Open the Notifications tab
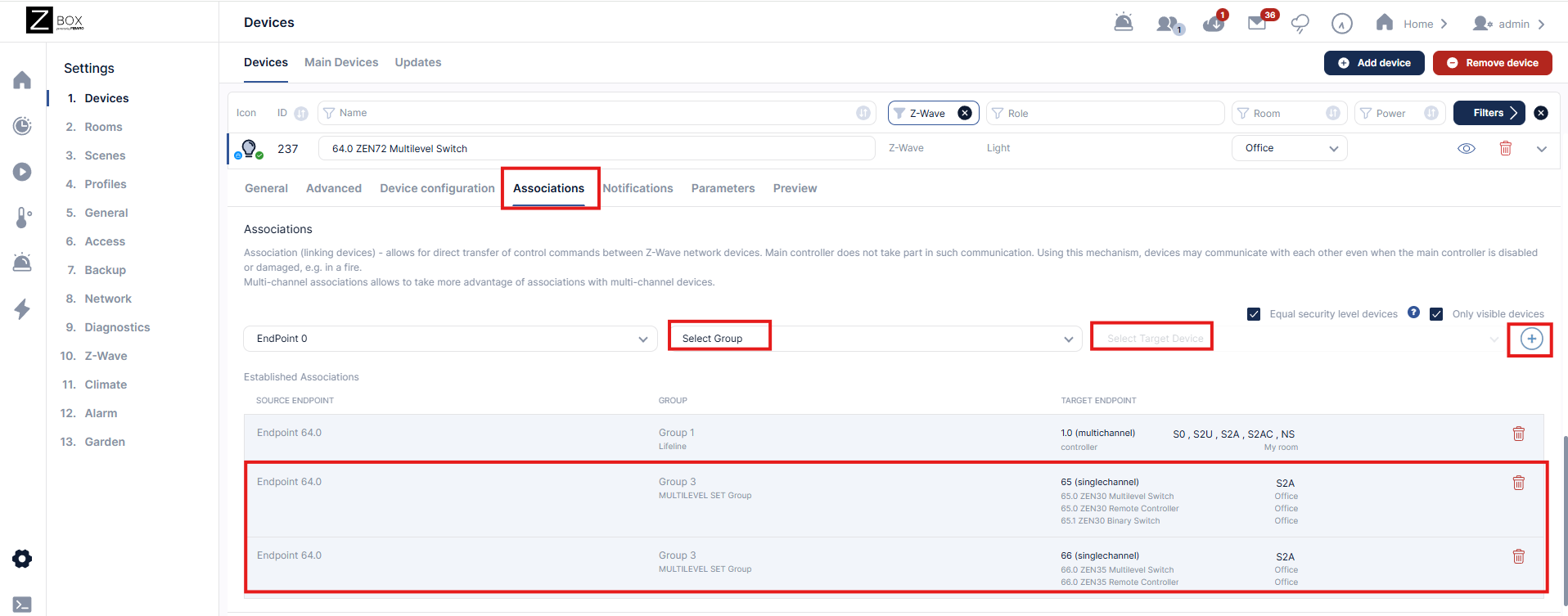 pyautogui.click(x=638, y=188)
